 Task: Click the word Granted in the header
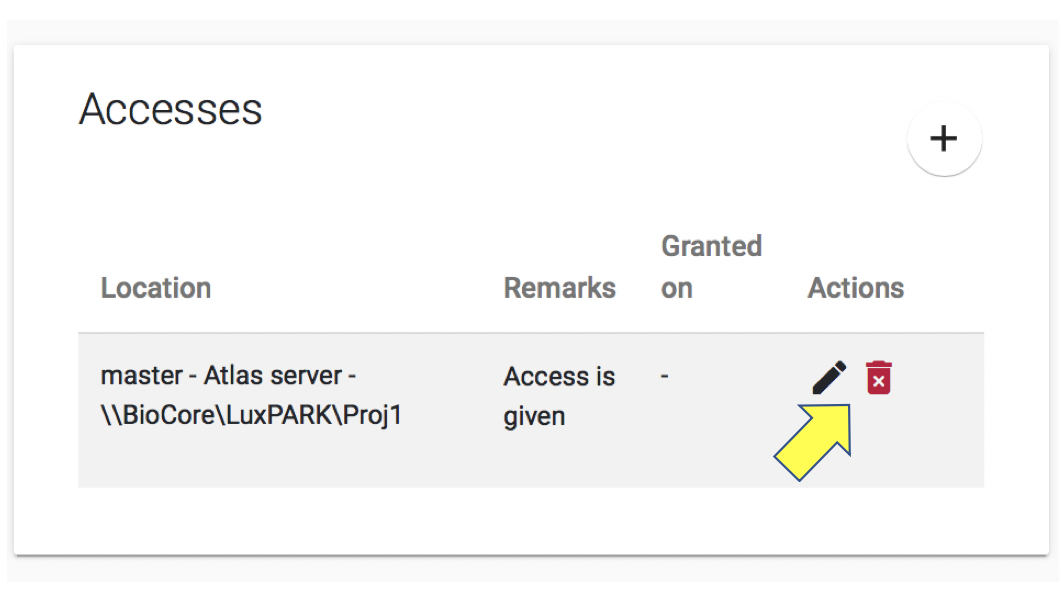711,246
